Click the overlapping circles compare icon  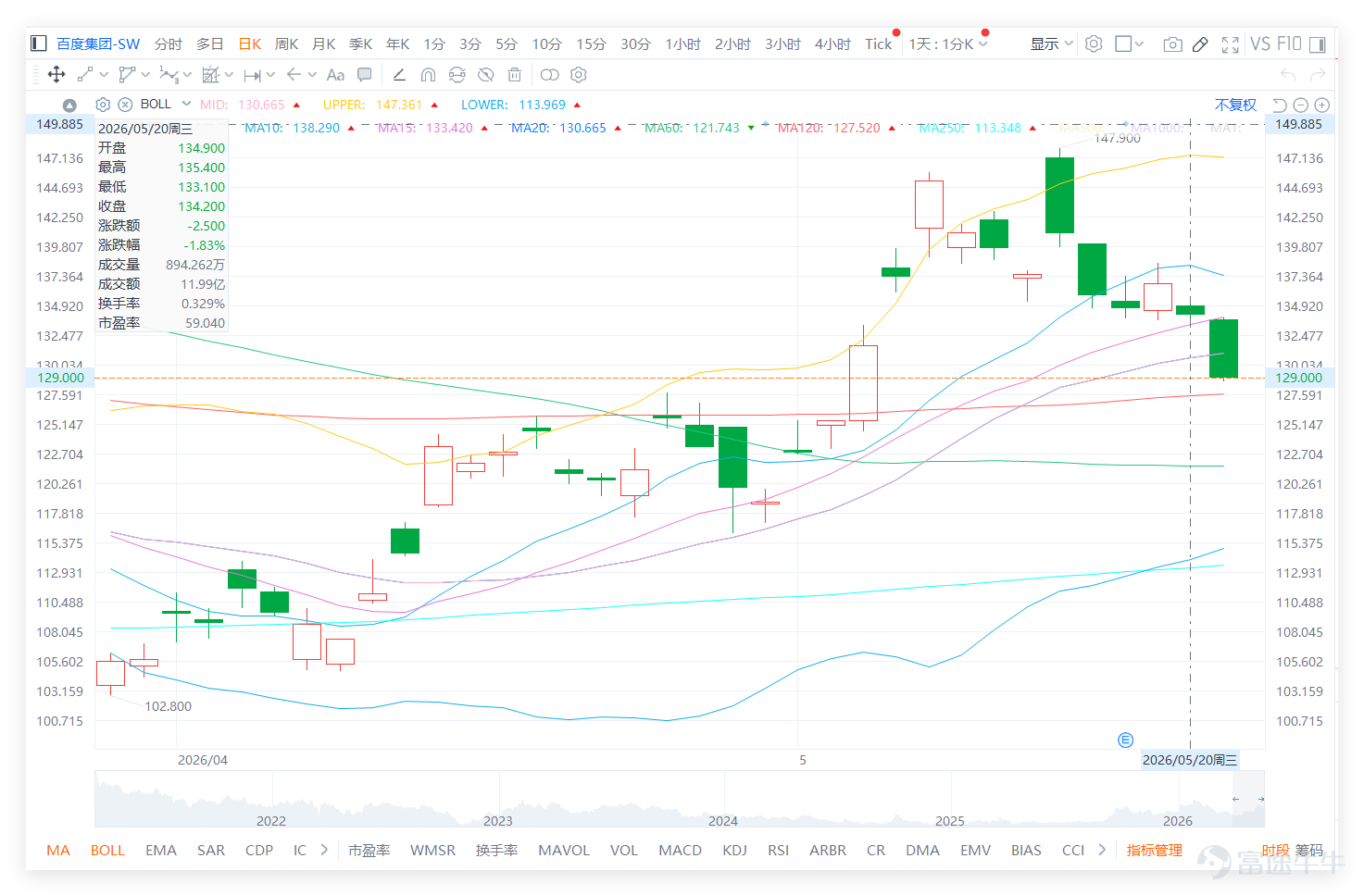coord(550,75)
